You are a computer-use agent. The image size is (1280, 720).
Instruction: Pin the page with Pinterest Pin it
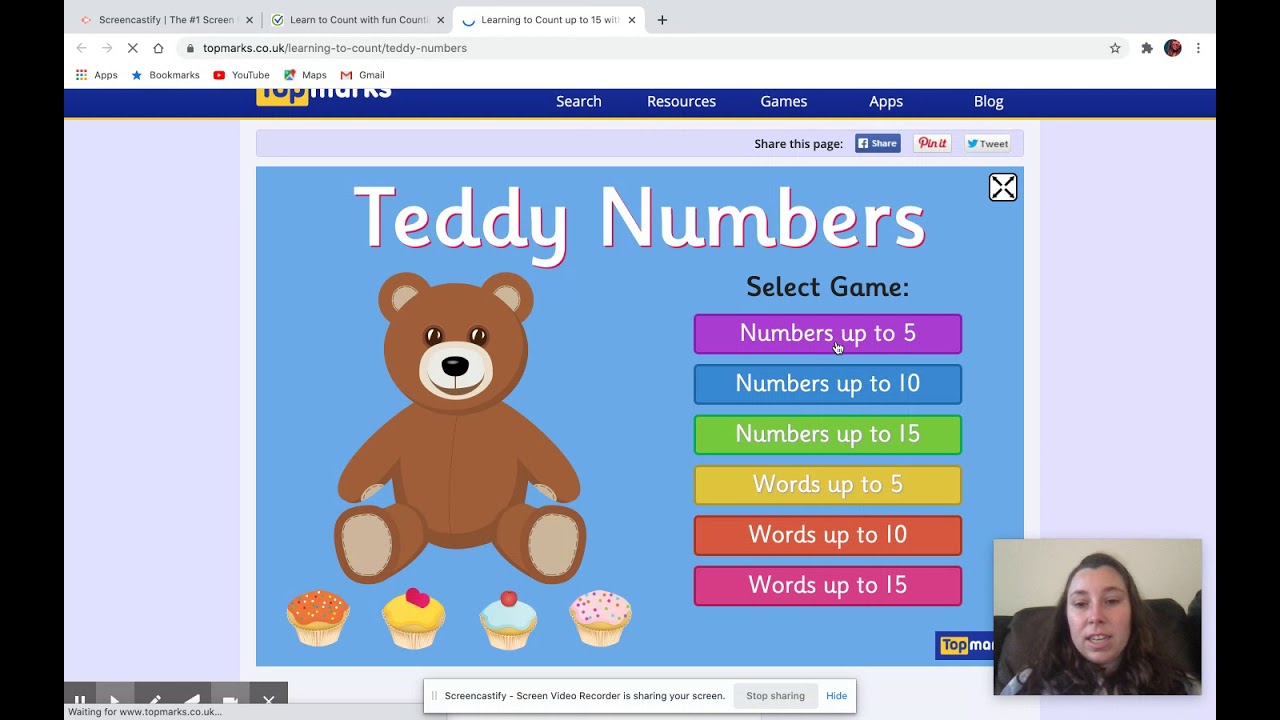pos(932,143)
